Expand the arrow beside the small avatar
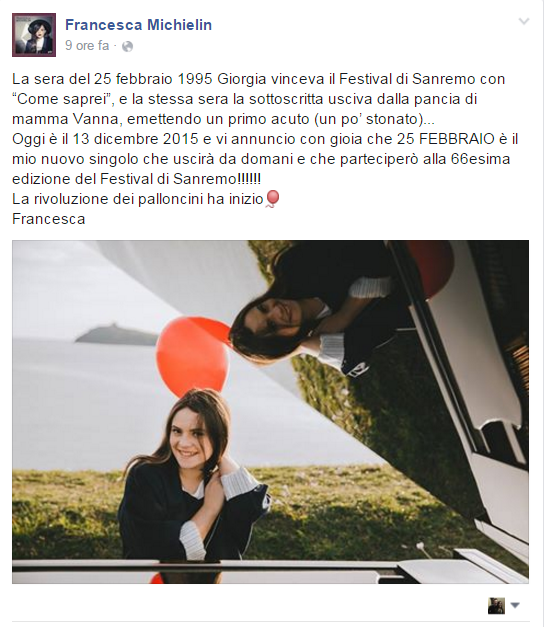Image resolution: width=544 pixels, height=627 pixels. pos(515,606)
